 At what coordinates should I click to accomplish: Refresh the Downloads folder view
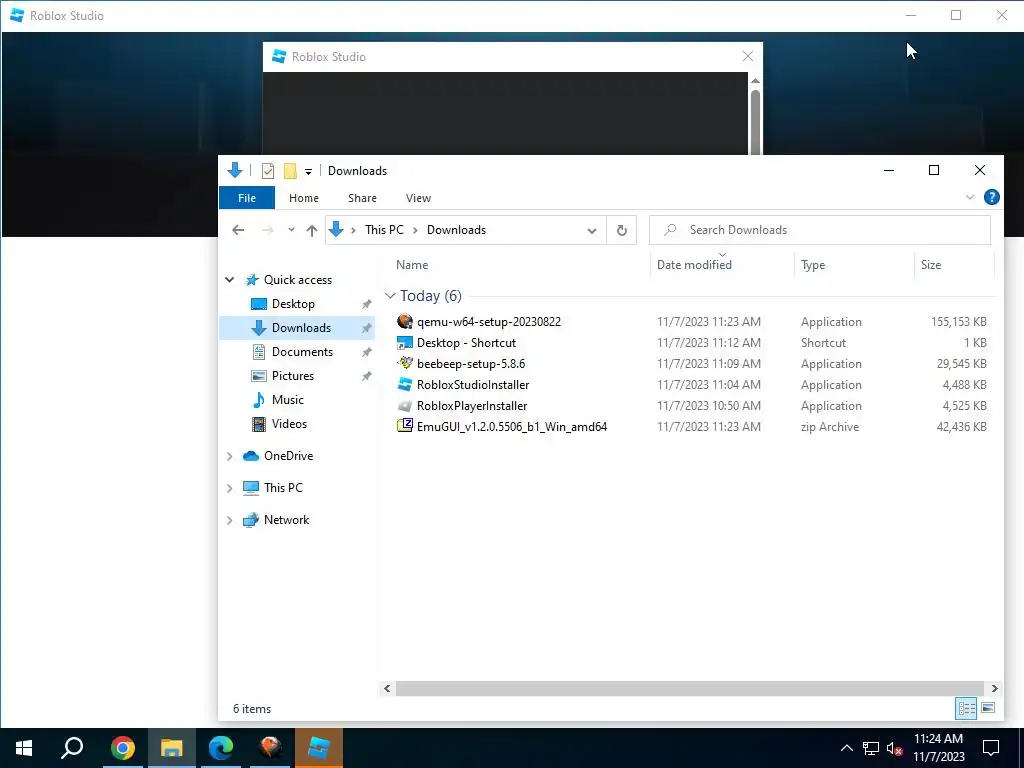coord(621,230)
